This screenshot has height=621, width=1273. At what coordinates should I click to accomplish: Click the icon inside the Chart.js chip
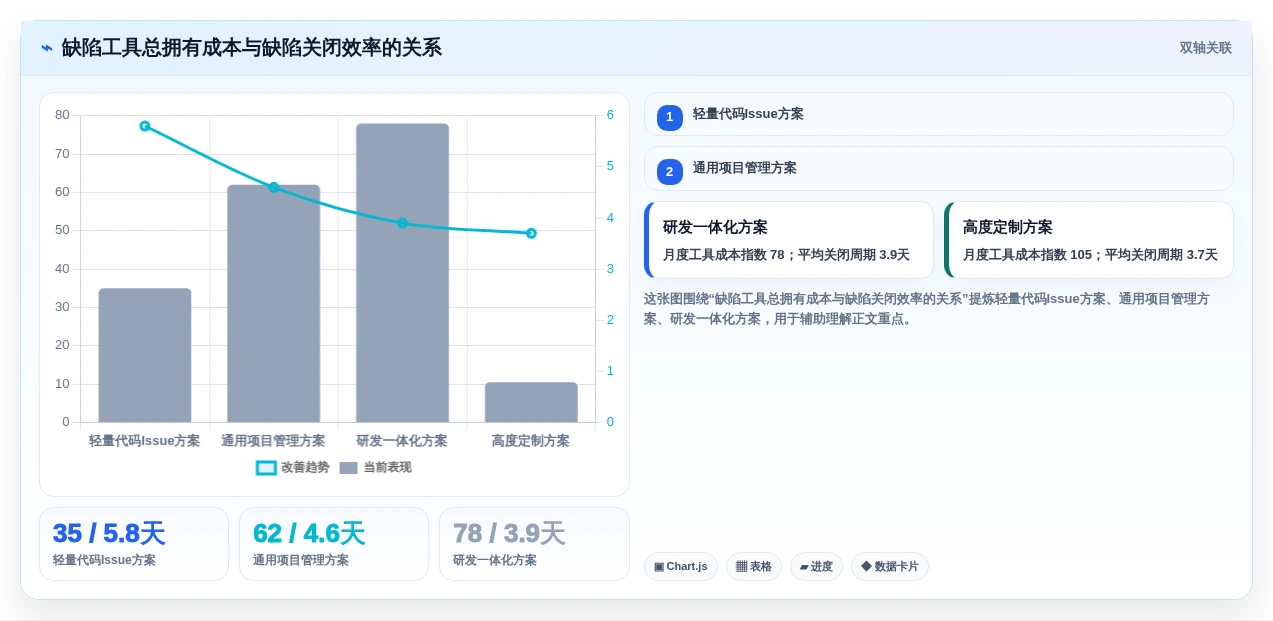coord(659,567)
